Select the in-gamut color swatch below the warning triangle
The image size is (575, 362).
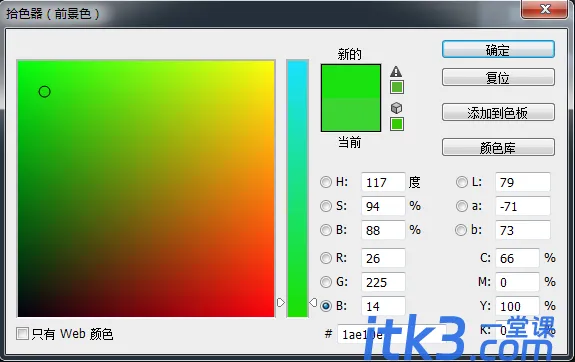397,87
